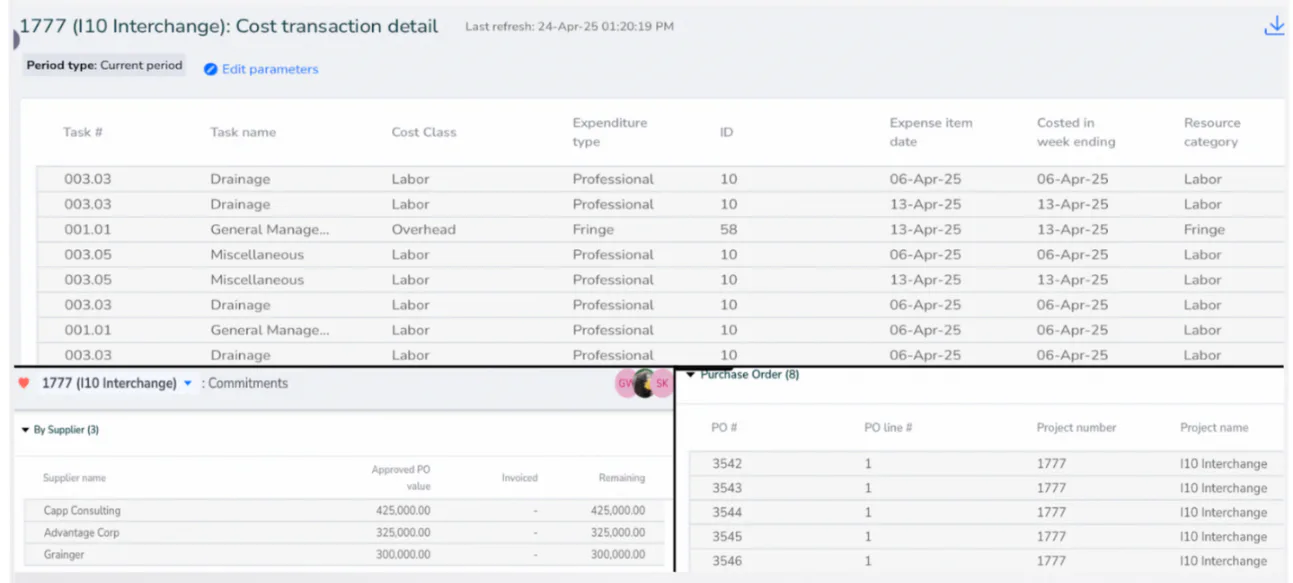Click the ID cell showing 58
The image size is (1293, 583).
[x=728, y=229]
